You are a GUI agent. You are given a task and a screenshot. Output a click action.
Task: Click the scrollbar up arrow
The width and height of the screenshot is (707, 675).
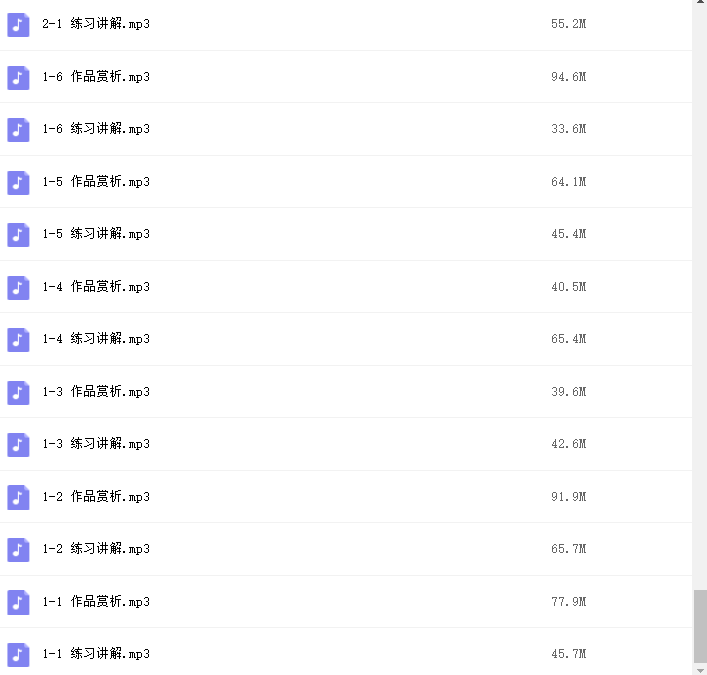pos(700,2)
